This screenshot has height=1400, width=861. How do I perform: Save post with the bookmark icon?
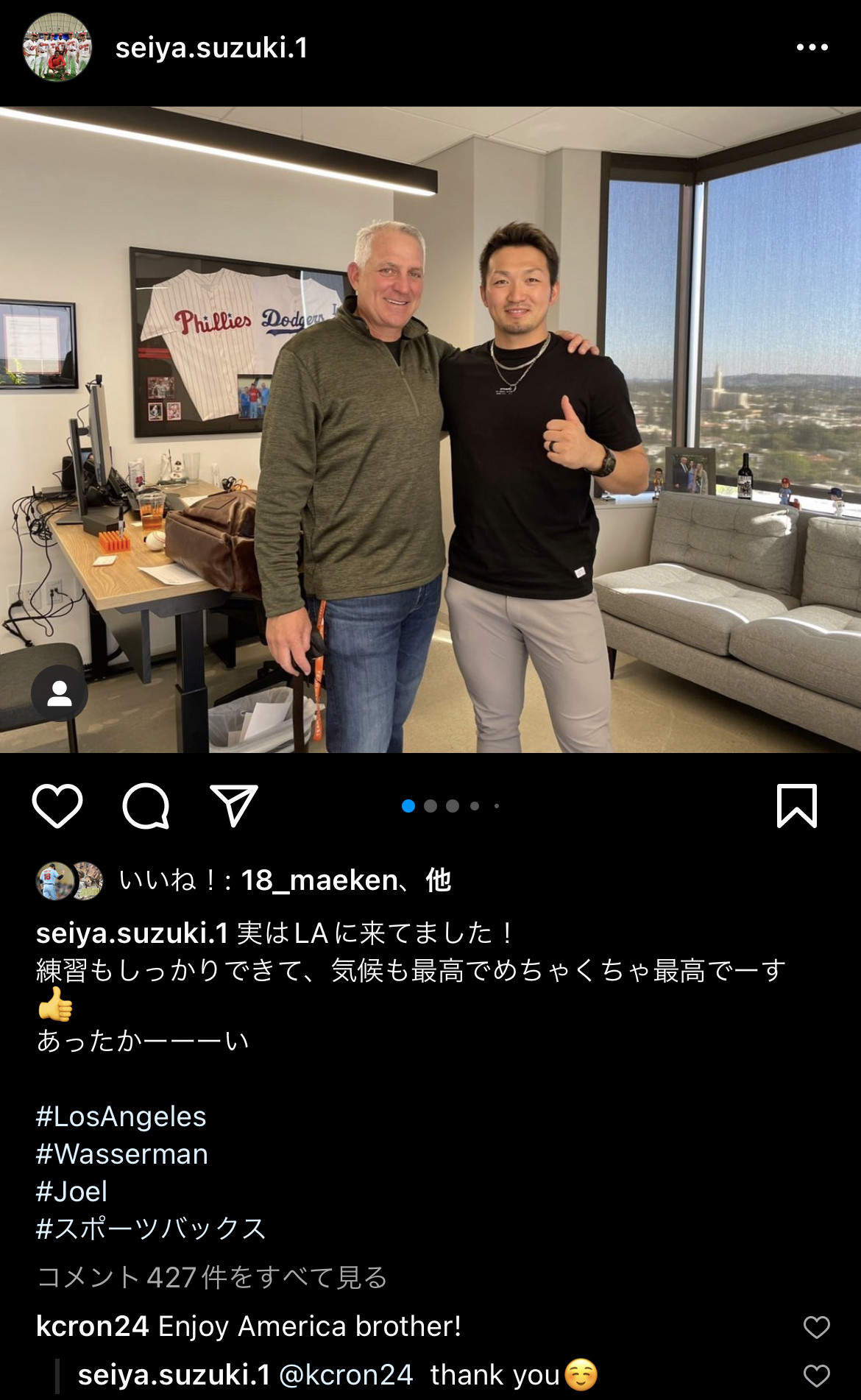point(797,806)
